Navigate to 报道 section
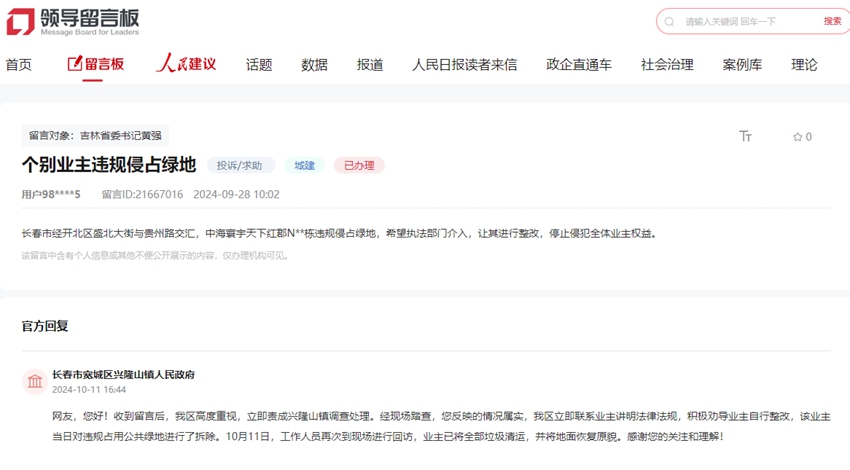850x470 pixels. point(370,65)
